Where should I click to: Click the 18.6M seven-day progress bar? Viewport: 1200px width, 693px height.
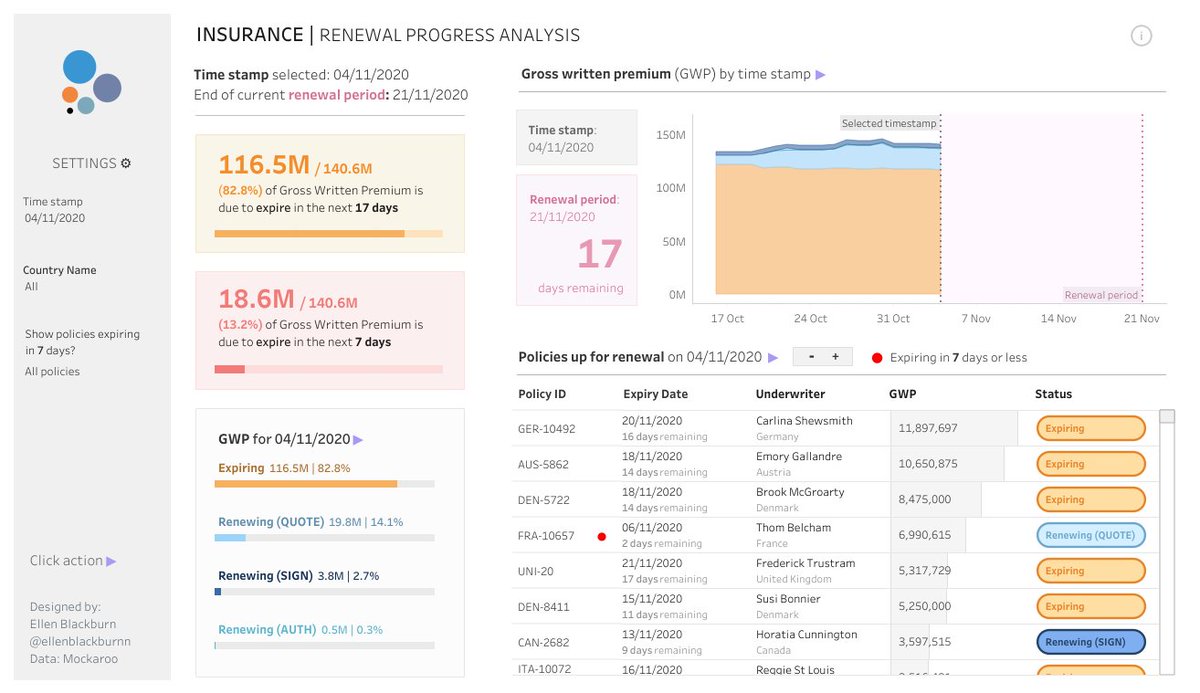tap(329, 369)
